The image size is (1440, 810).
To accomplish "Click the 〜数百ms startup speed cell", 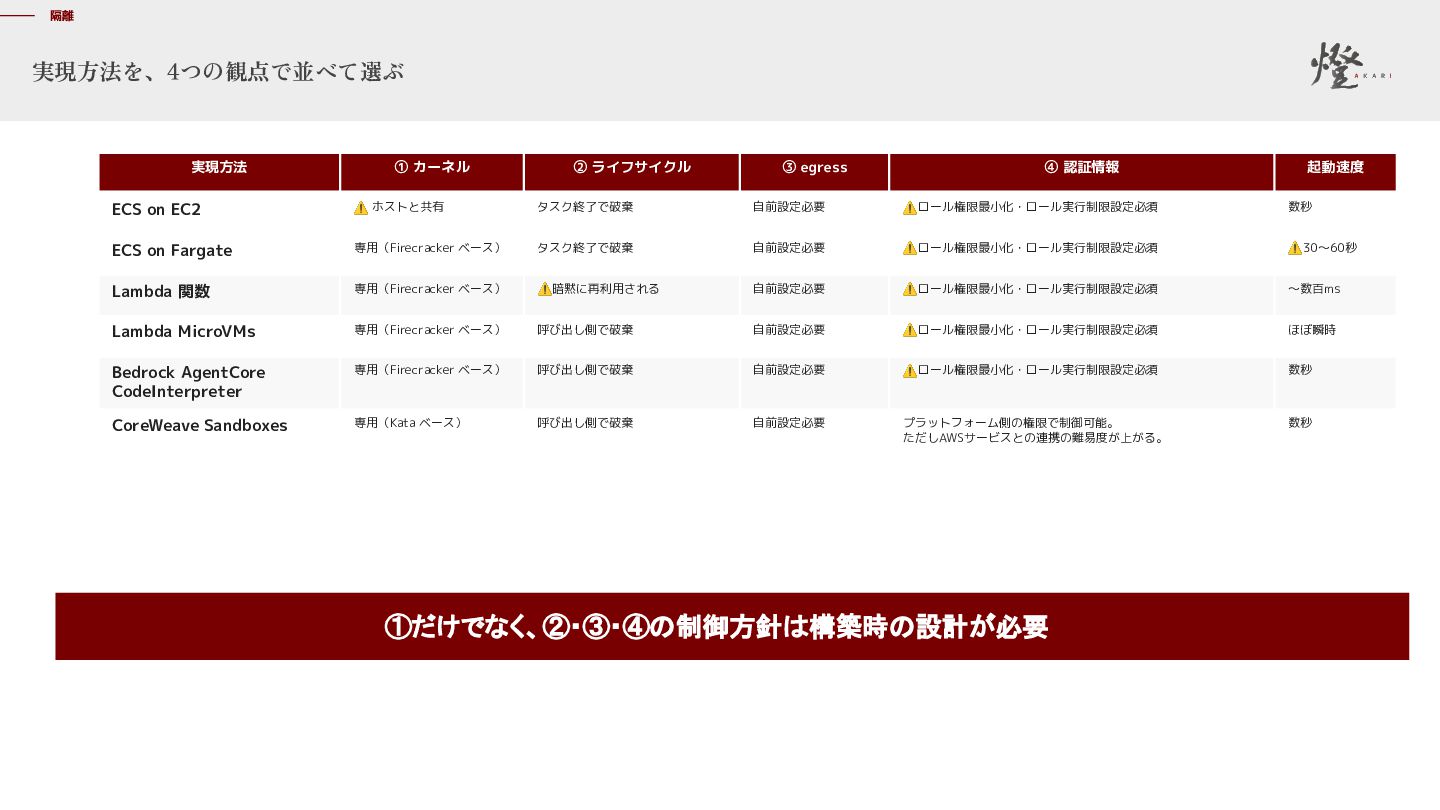I will point(1314,289).
